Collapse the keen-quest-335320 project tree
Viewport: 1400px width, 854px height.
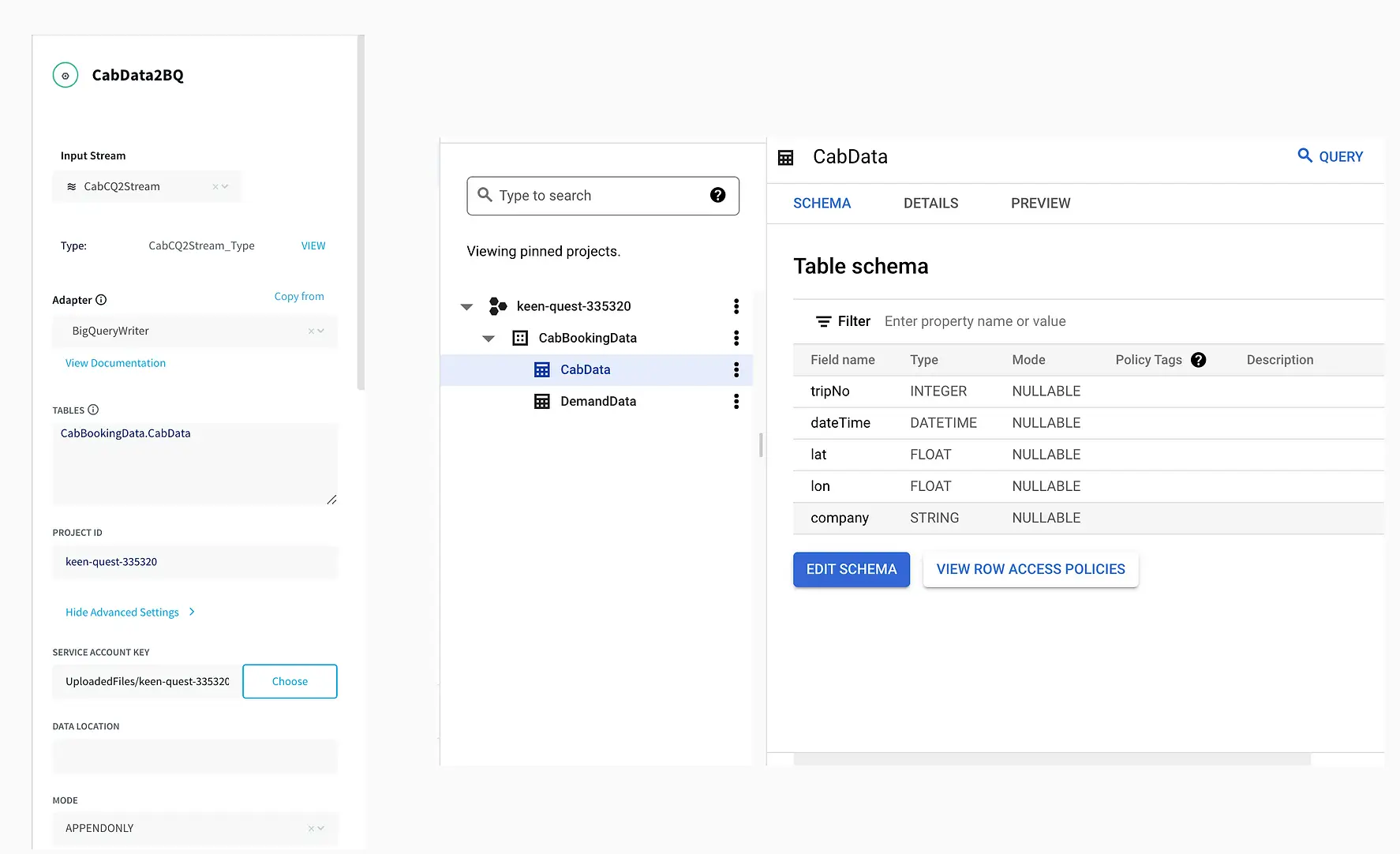(466, 306)
